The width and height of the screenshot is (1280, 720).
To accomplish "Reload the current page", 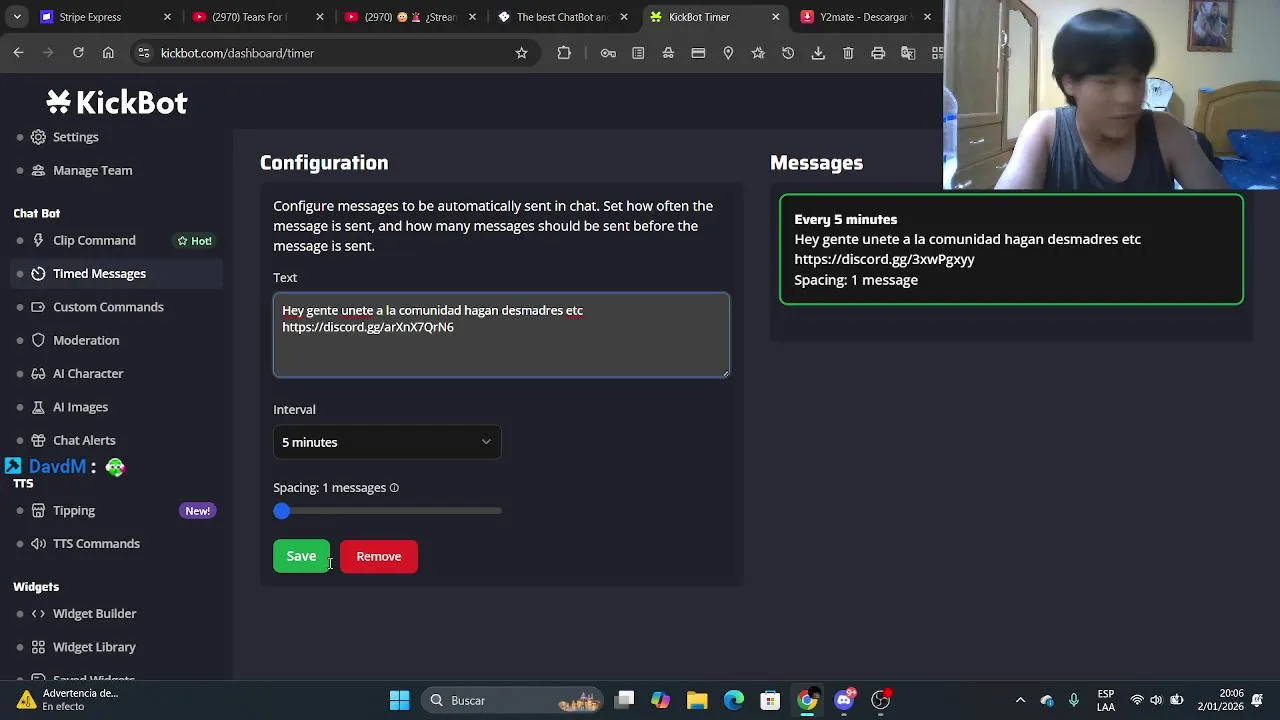I will click(x=78, y=53).
